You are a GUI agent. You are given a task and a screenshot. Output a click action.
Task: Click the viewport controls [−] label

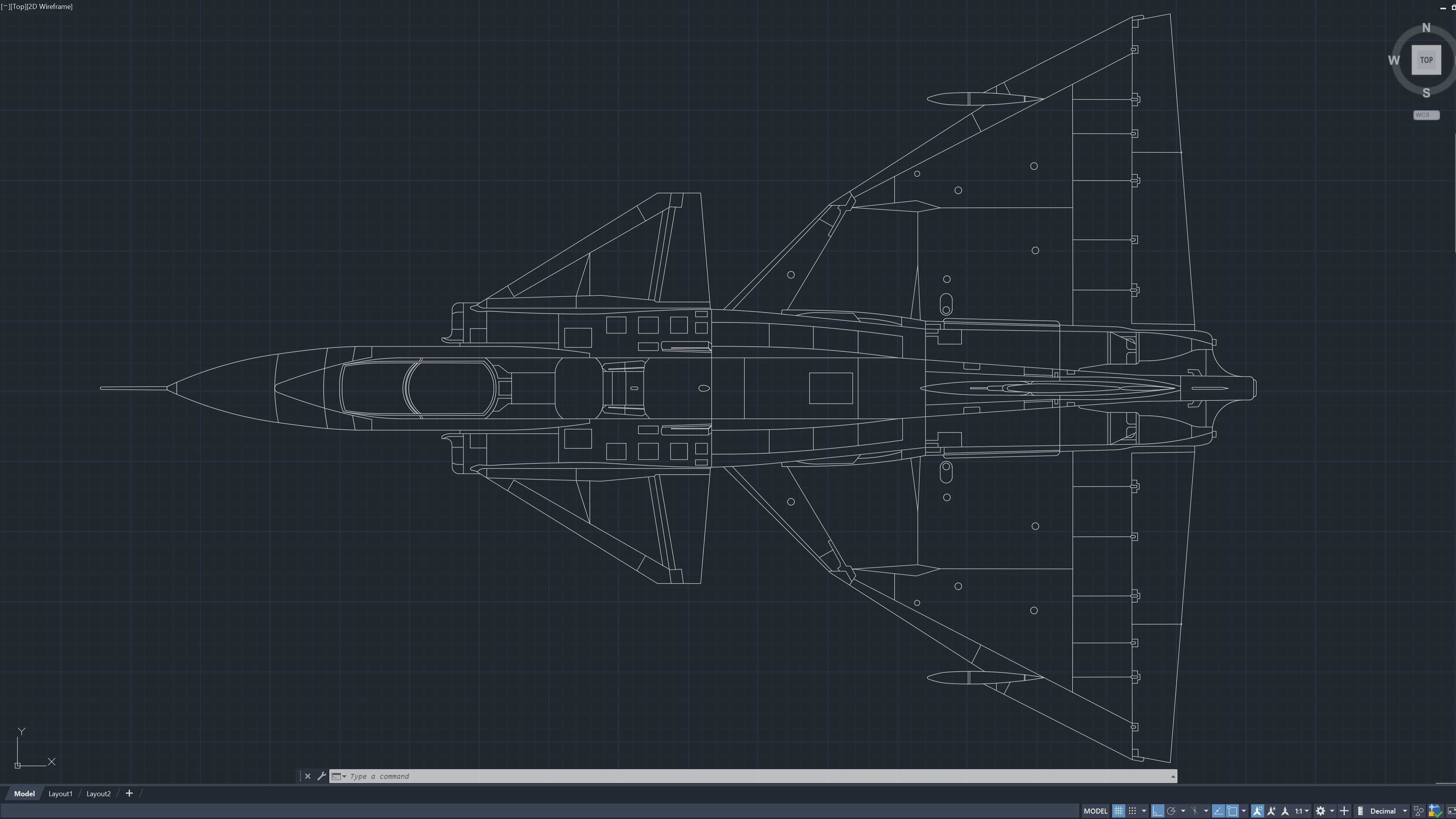click(x=5, y=6)
